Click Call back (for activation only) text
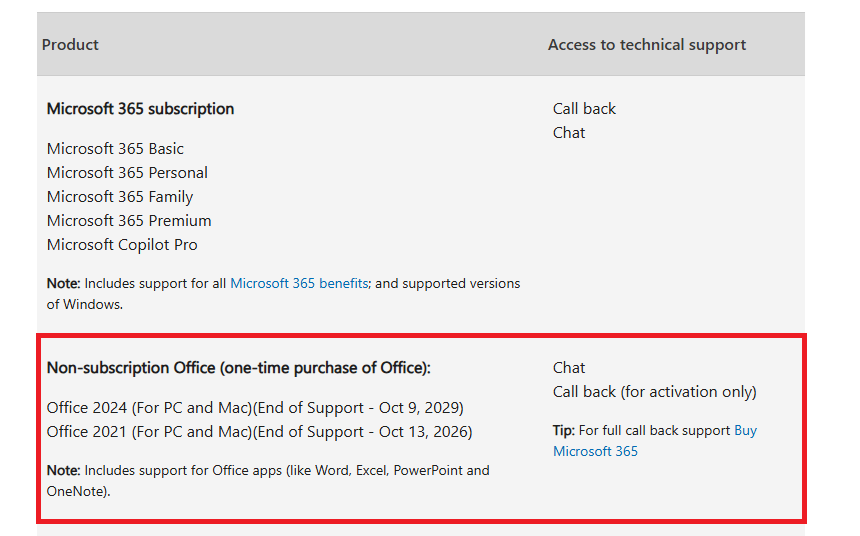 (x=654, y=392)
